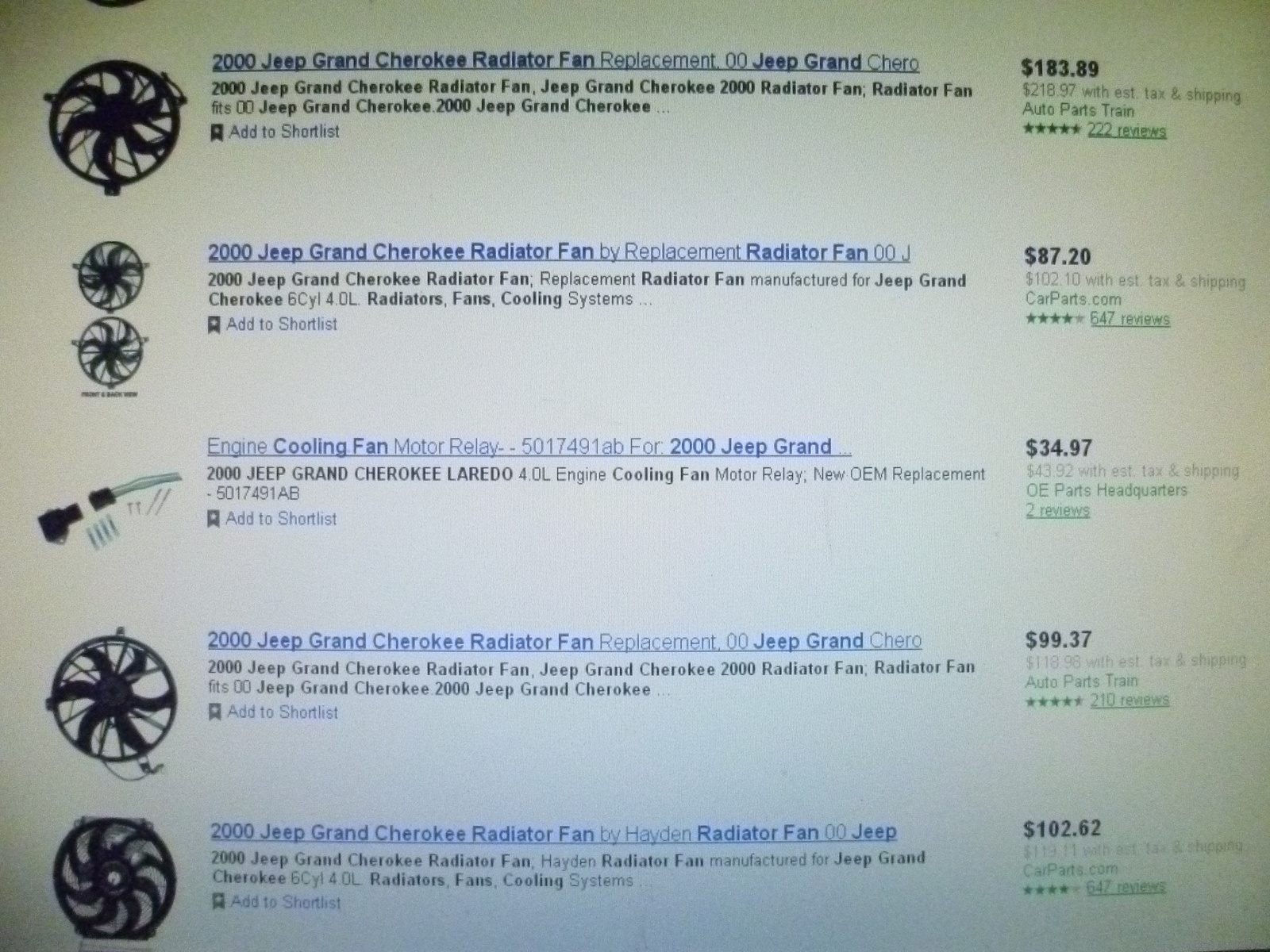Click bookmark icon for Cooling Fan Motor Relay
1270x952 pixels.
pyautogui.click(x=213, y=520)
